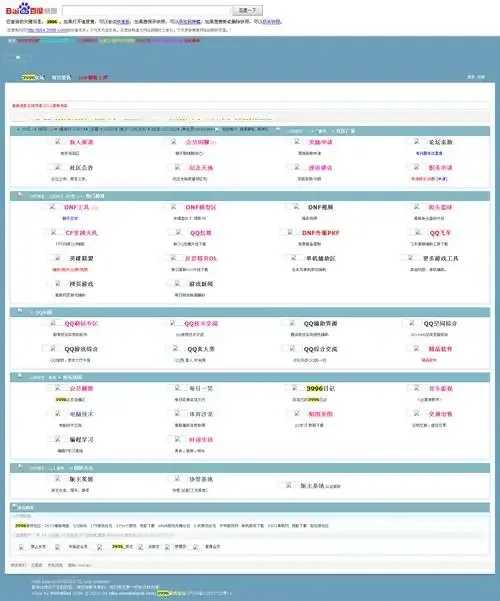Click the forum icon beside 网页游戏

coord(58,284)
